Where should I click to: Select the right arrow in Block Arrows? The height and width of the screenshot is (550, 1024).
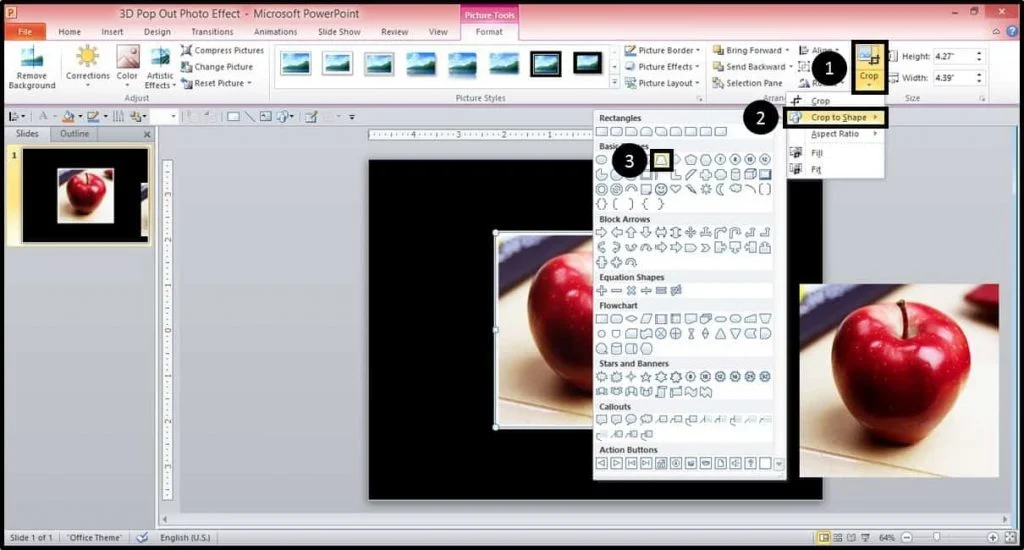point(601,233)
